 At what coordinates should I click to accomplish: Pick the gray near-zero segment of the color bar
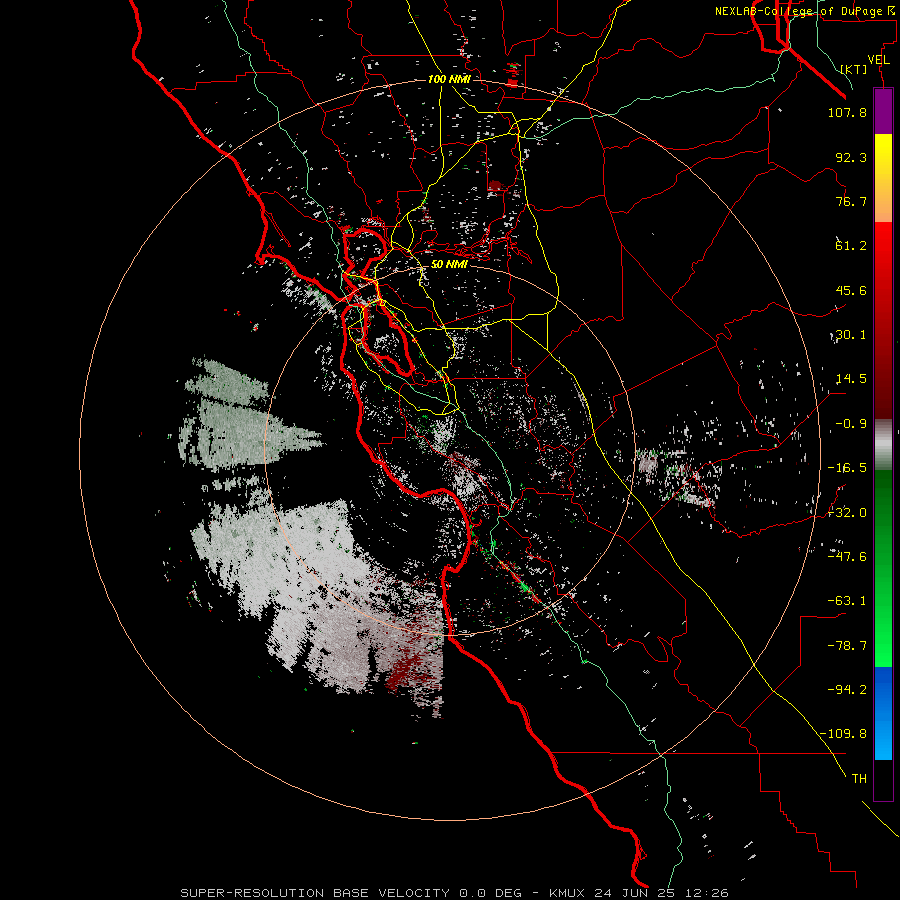coord(883,445)
